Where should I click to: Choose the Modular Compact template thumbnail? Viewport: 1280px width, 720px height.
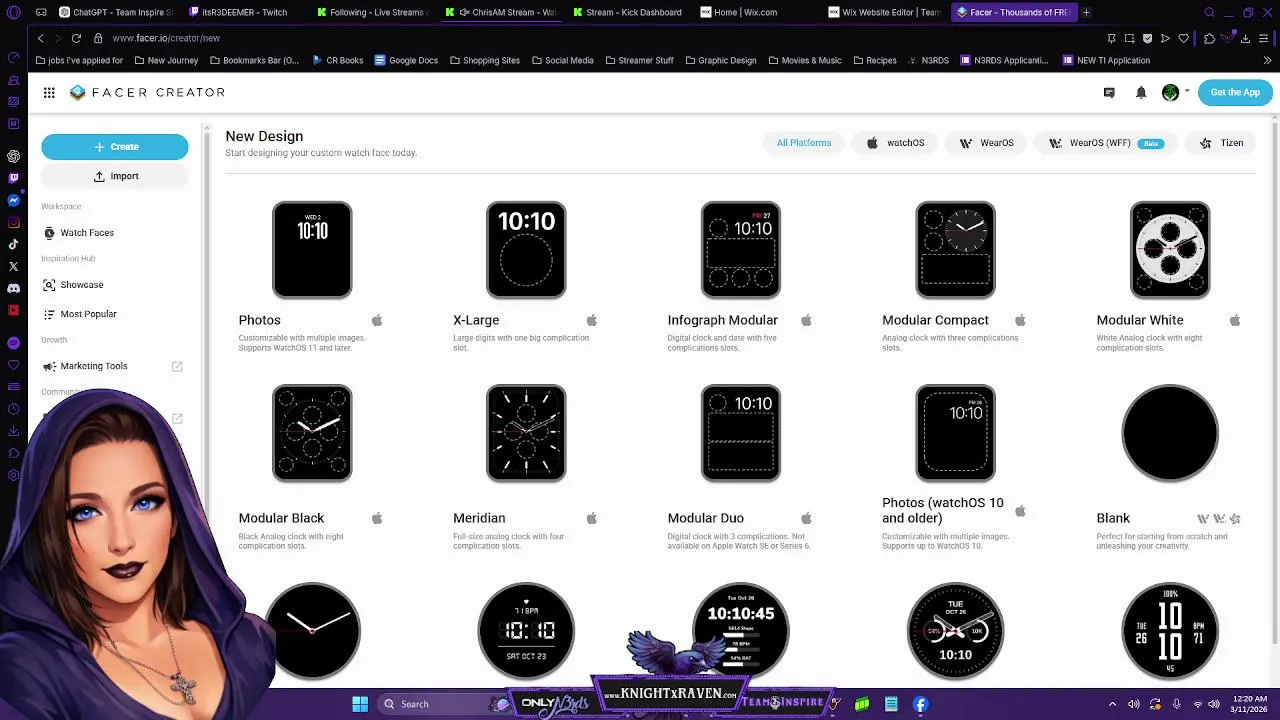pyautogui.click(x=955, y=250)
